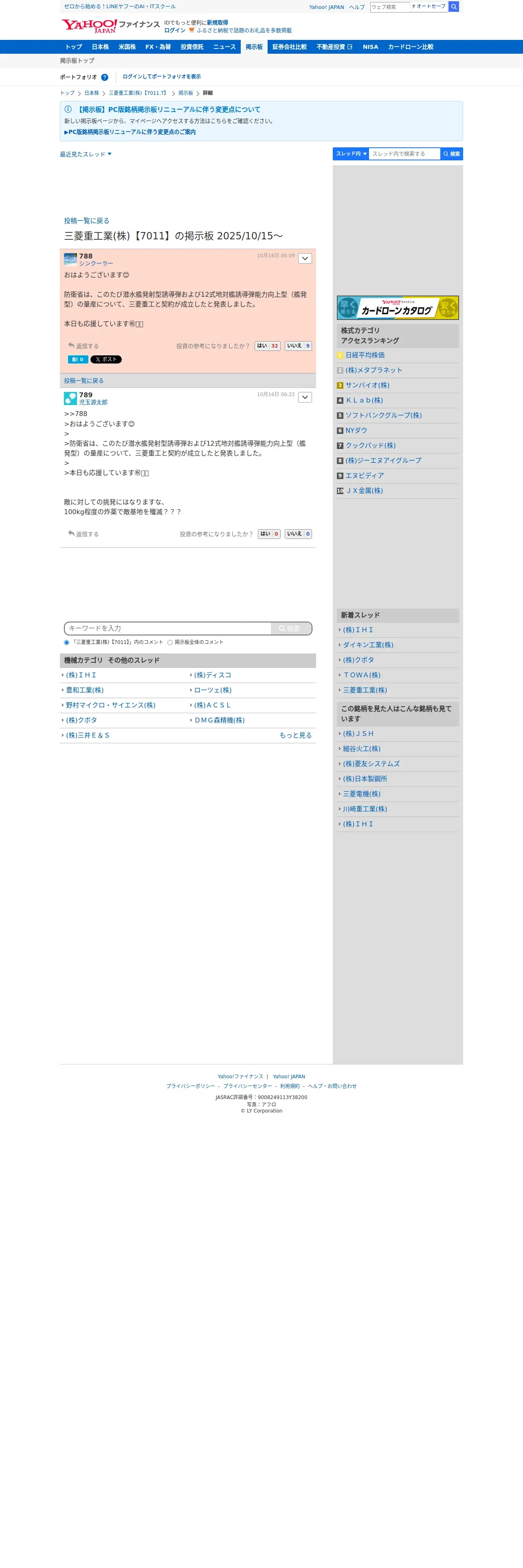Open ranking item ソフトバンクグループ(株)
The image size is (523, 1568).
tap(384, 416)
